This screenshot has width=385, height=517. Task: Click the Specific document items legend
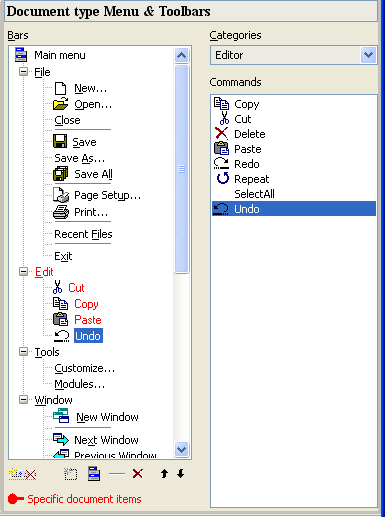75,499
